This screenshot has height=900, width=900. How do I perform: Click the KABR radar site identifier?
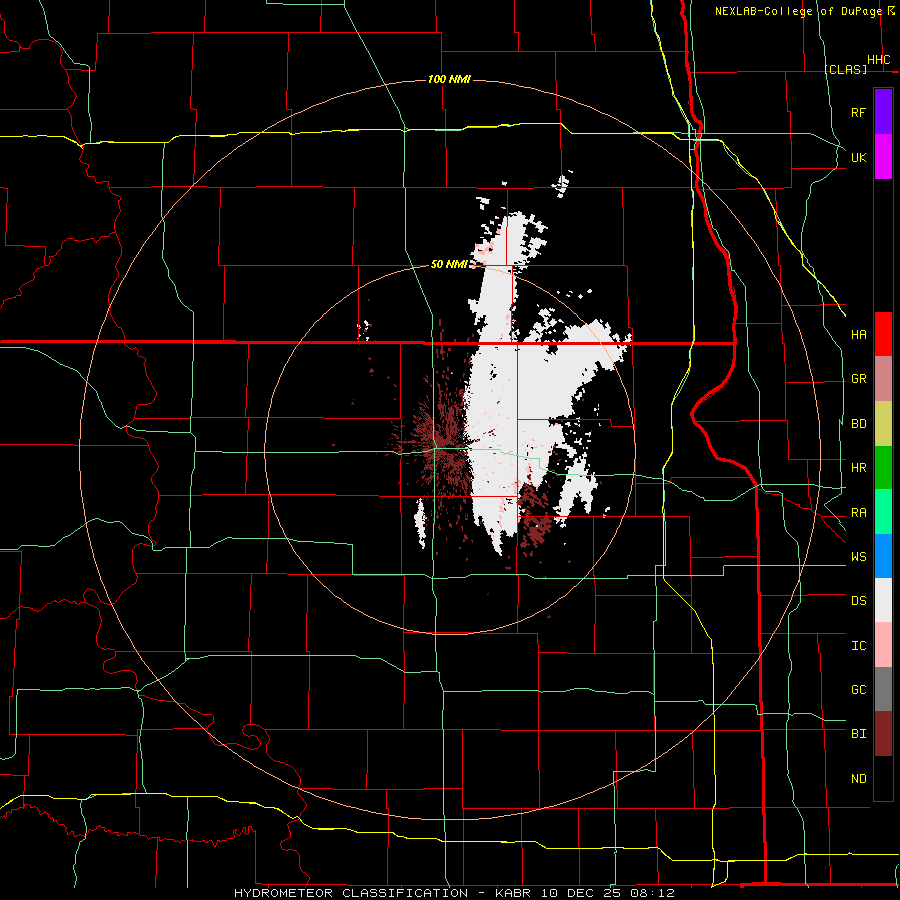pos(513,893)
